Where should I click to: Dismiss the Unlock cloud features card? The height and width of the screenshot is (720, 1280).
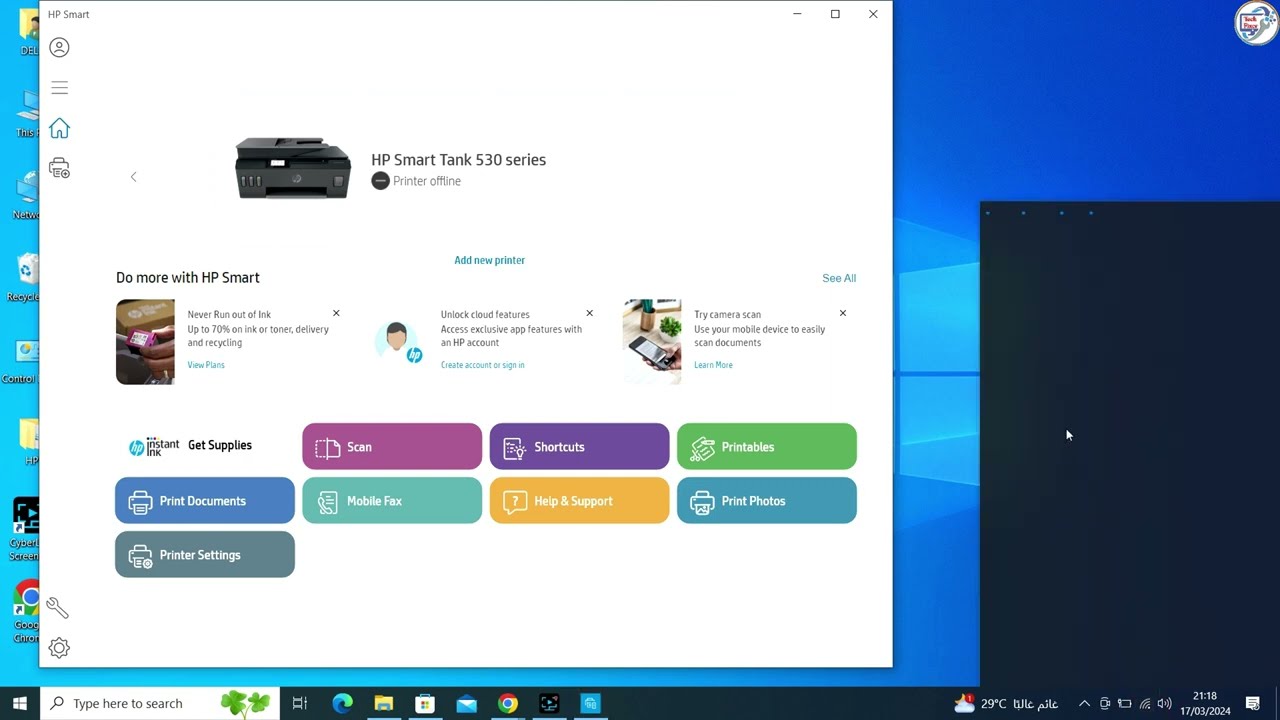(589, 313)
